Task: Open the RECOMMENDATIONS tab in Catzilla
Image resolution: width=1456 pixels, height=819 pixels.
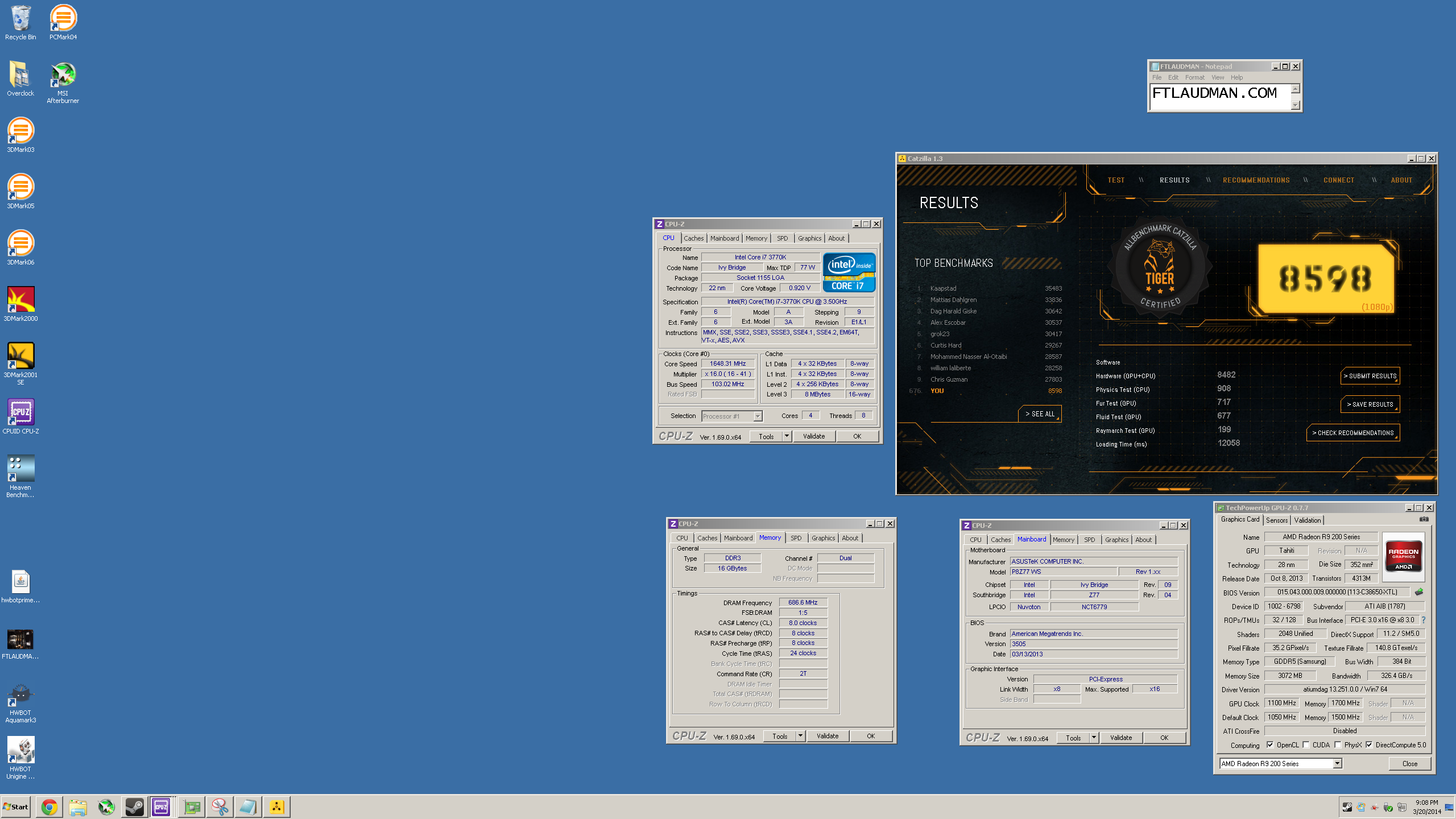Action: tap(1256, 180)
